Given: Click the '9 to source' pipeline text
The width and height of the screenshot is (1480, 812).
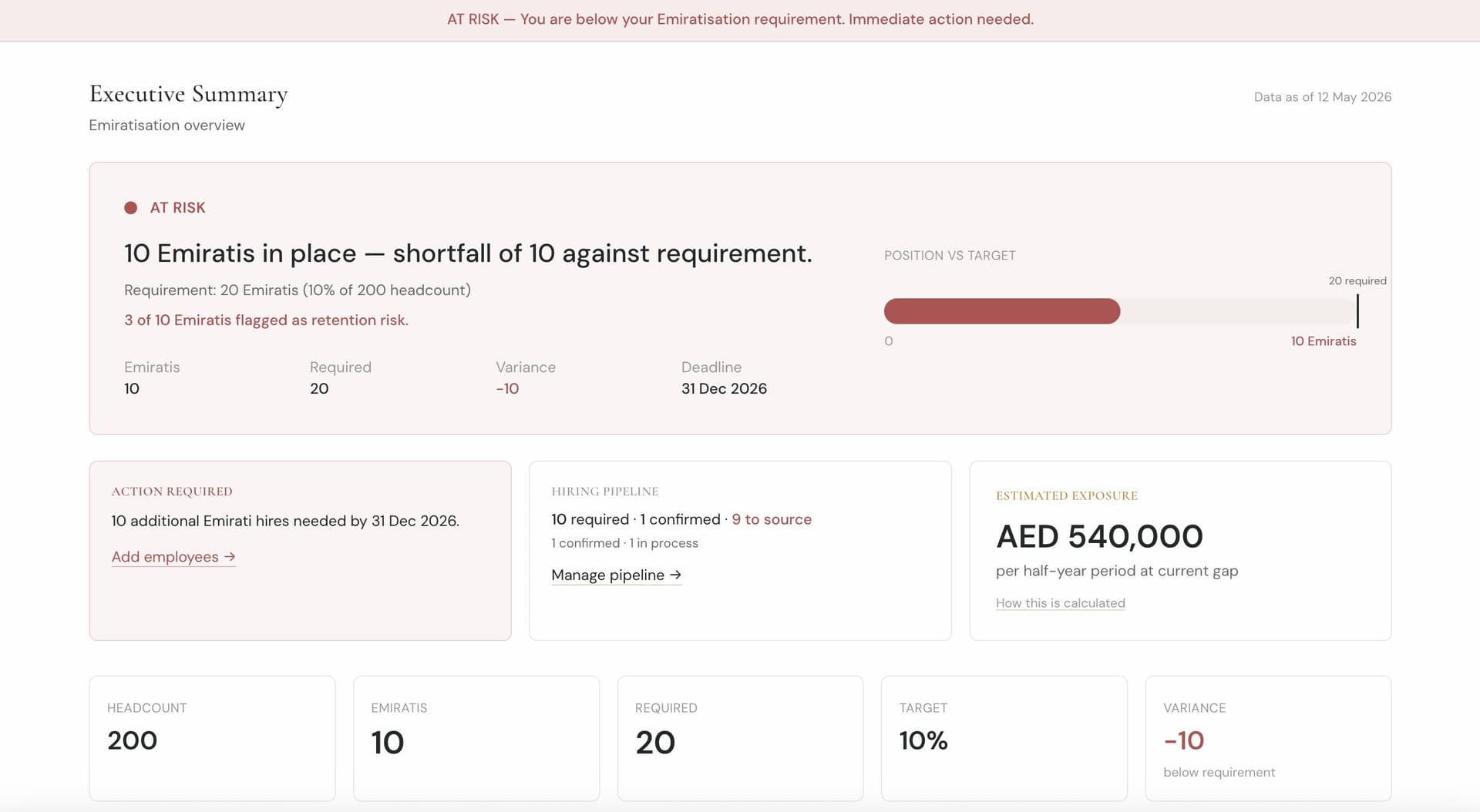Looking at the screenshot, I should (772, 520).
